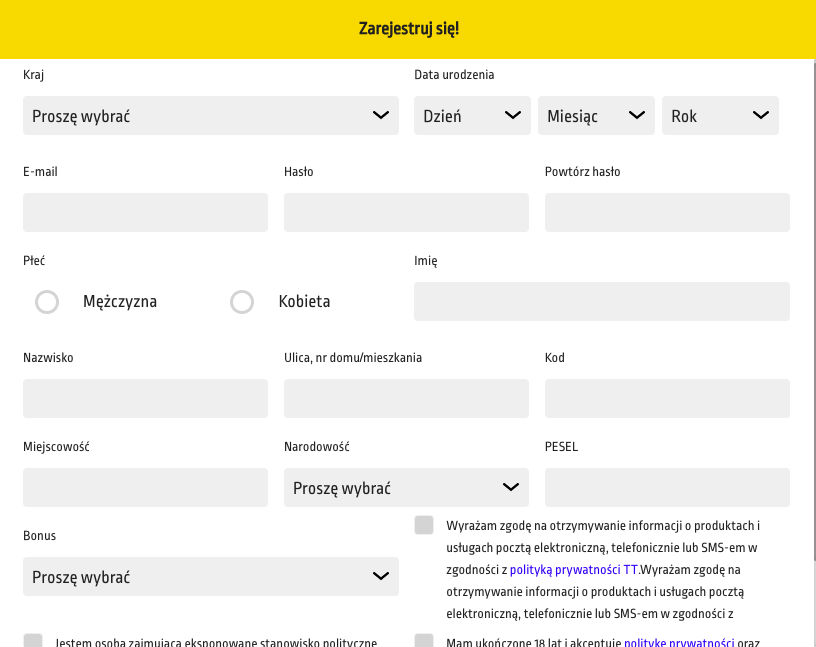Open the Bonus dropdown
This screenshot has height=647, width=816.
pos(211,576)
